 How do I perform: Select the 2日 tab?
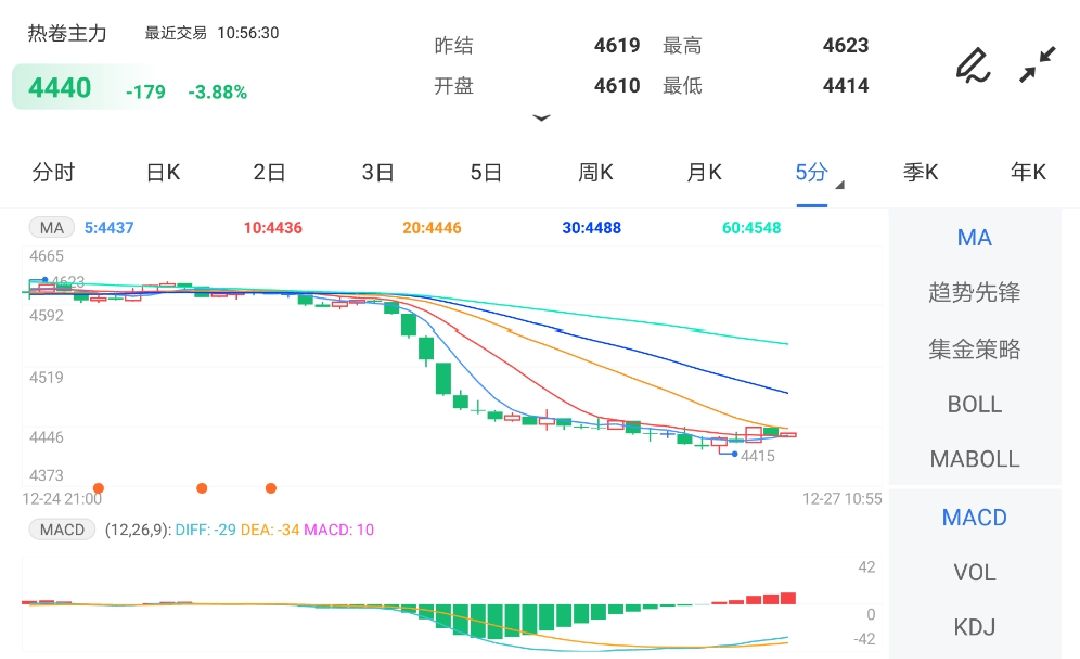tap(269, 172)
